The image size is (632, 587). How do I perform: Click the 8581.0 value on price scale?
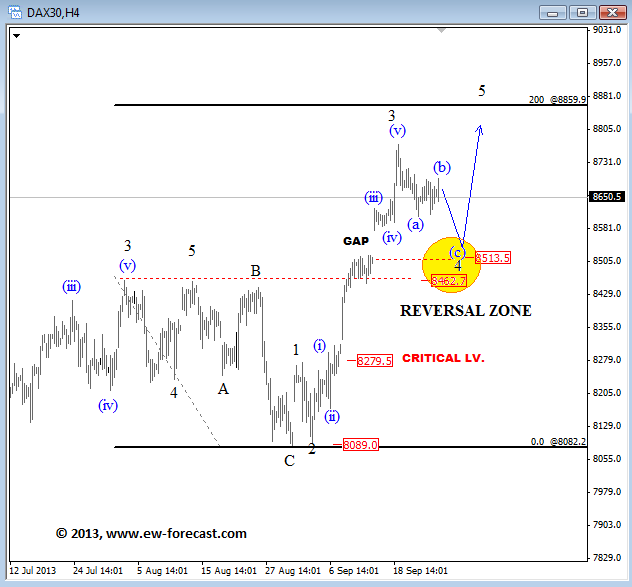point(607,228)
